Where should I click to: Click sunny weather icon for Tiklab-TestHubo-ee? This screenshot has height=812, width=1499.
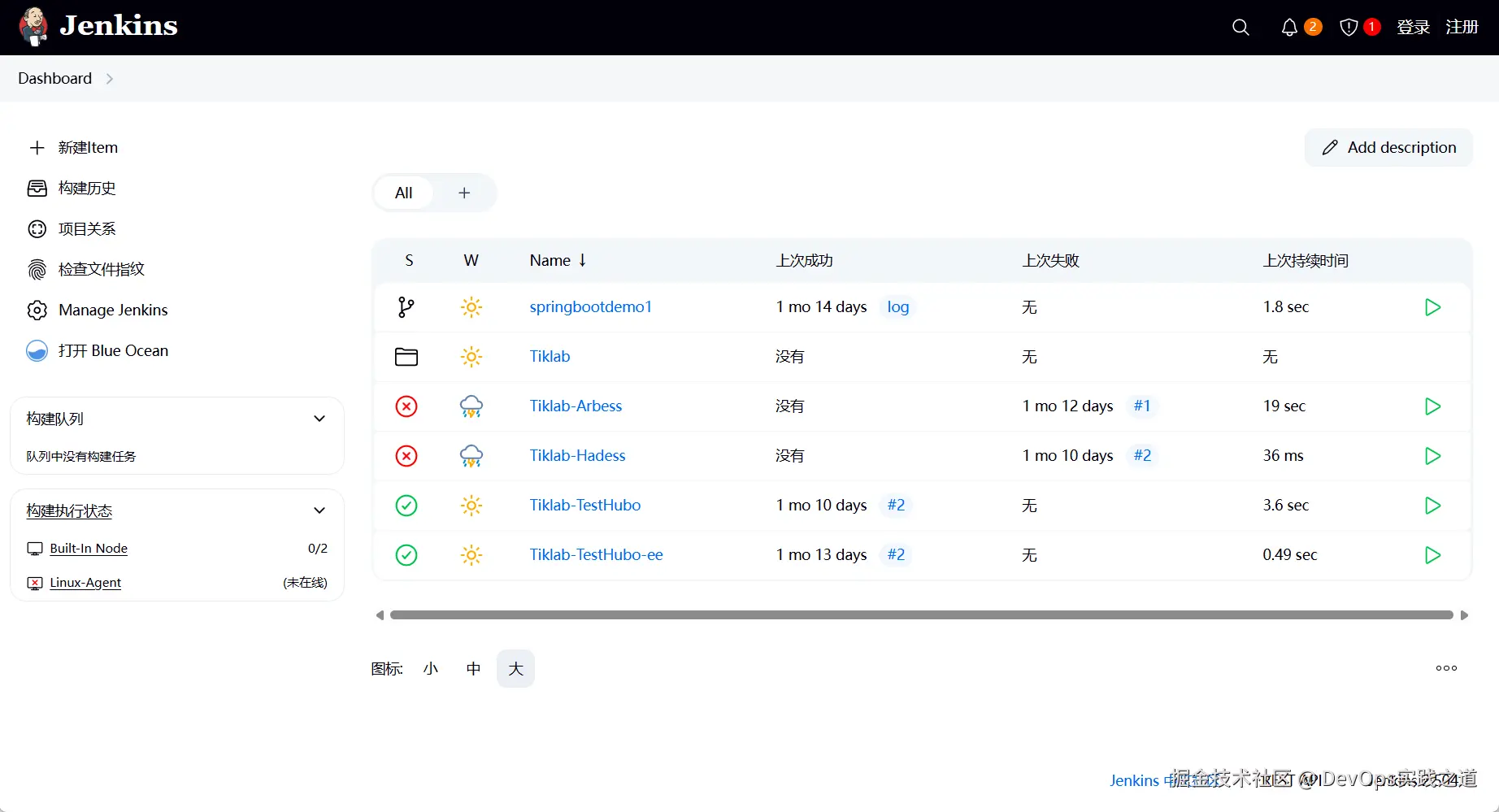point(471,555)
